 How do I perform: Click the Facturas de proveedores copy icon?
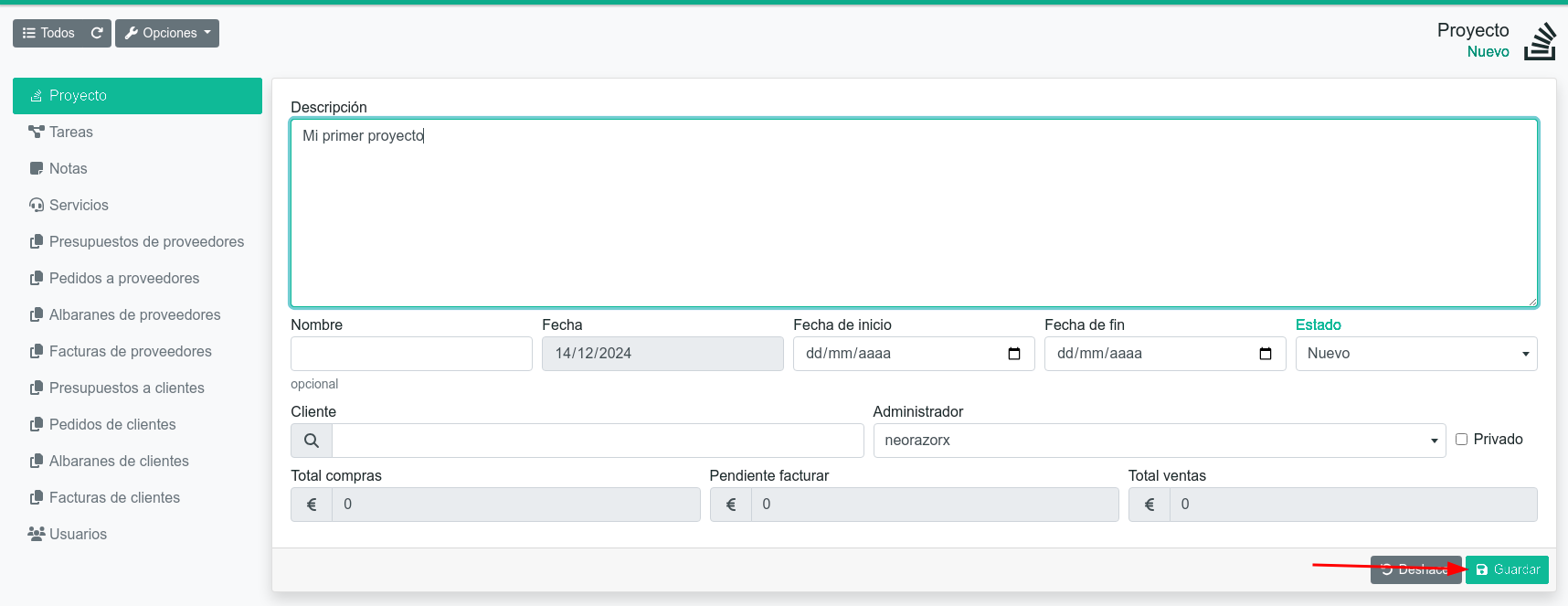[x=37, y=351]
